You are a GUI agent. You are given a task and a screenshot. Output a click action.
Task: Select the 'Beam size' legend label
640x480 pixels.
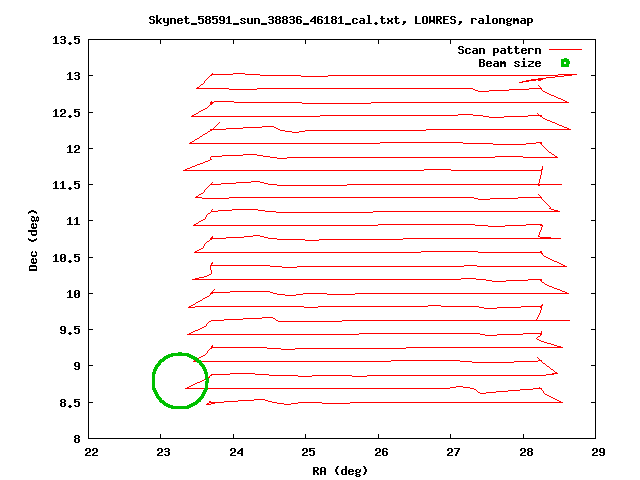click(510, 63)
